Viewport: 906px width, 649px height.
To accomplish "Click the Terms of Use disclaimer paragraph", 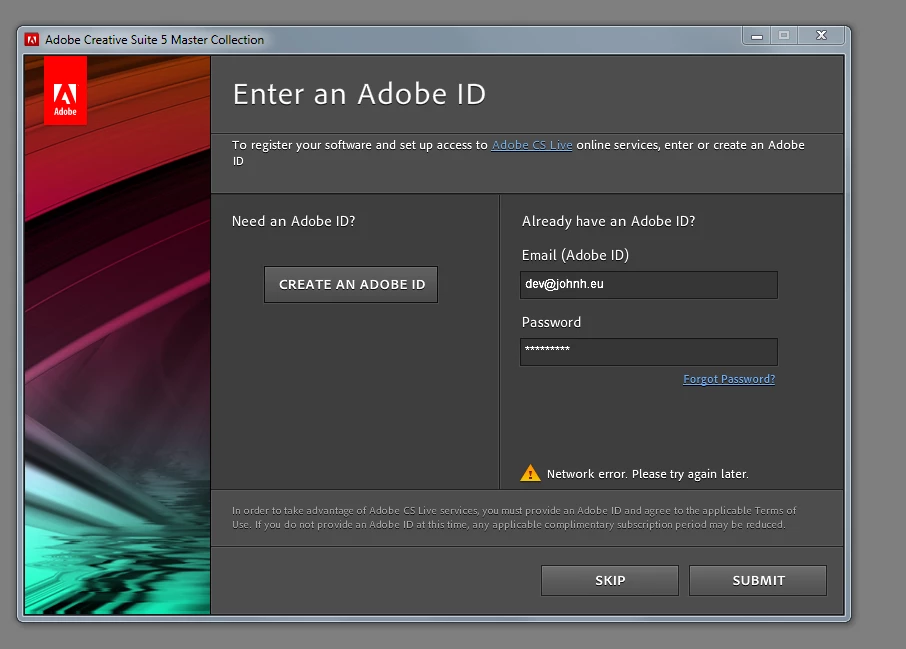I will click(514, 518).
